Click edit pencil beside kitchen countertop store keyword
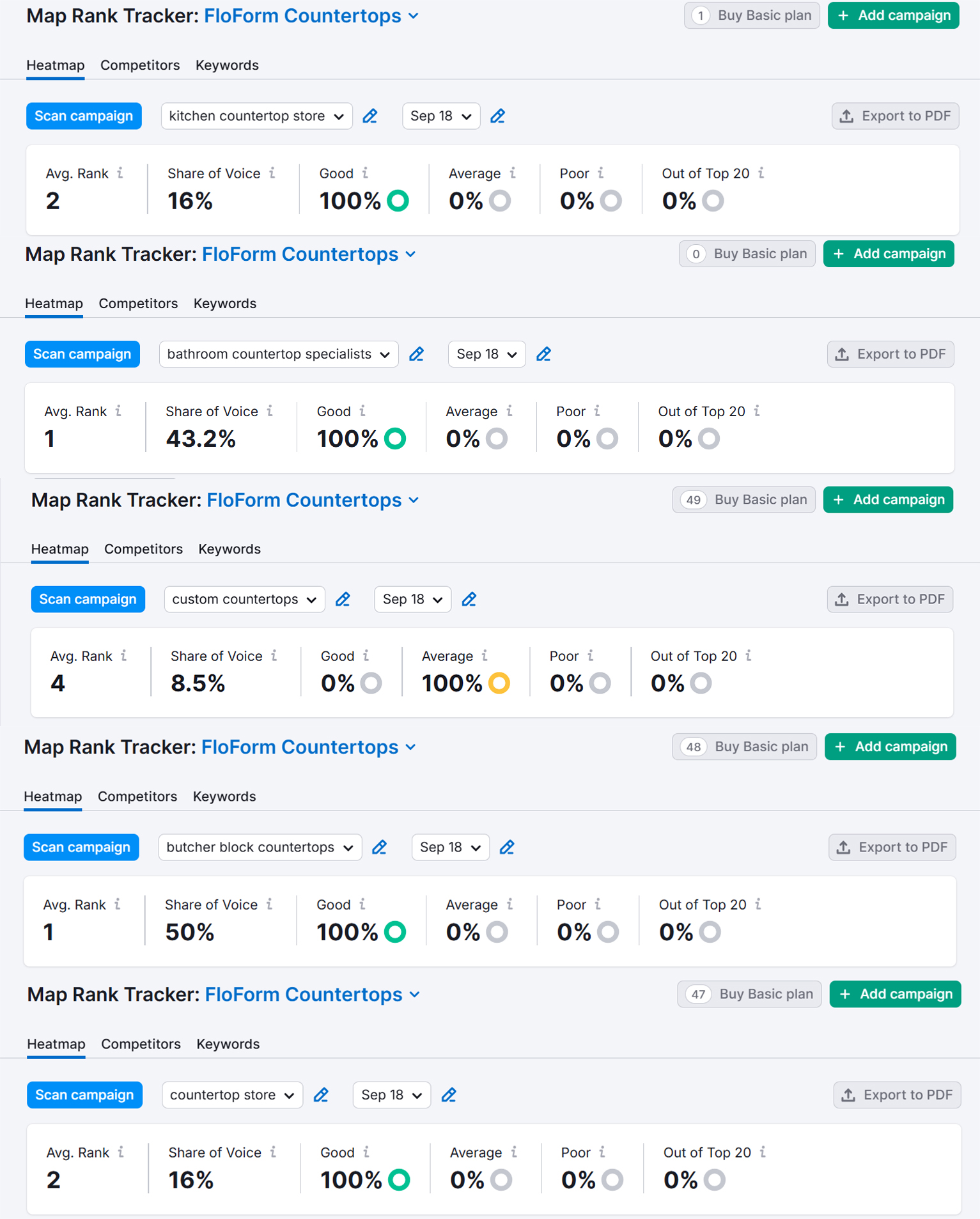 [370, 116]
